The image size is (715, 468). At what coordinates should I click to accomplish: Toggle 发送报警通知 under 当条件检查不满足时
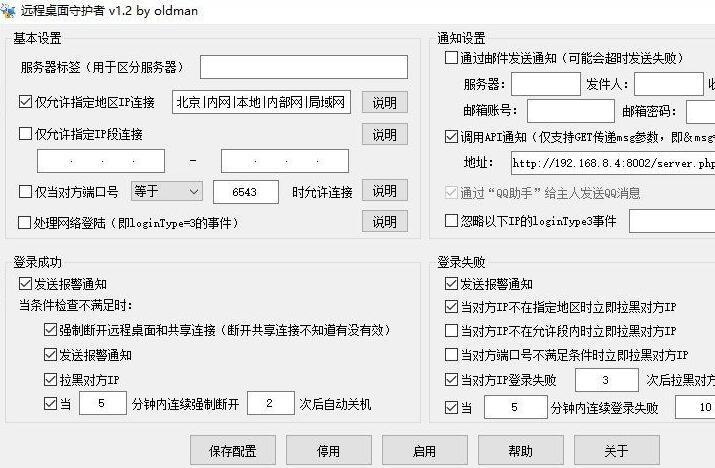click(50, 355)
